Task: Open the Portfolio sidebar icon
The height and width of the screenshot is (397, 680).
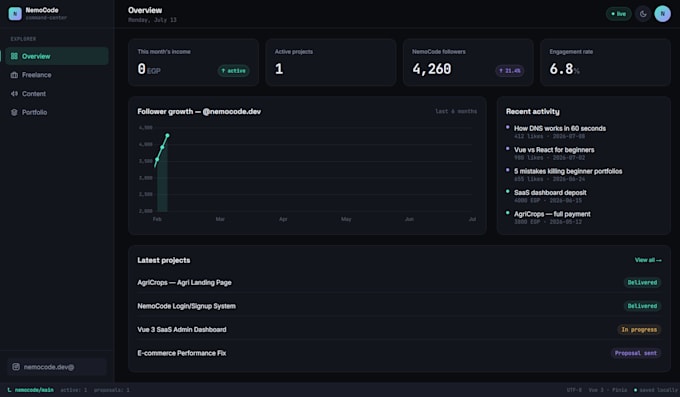Action: point(14,112)
